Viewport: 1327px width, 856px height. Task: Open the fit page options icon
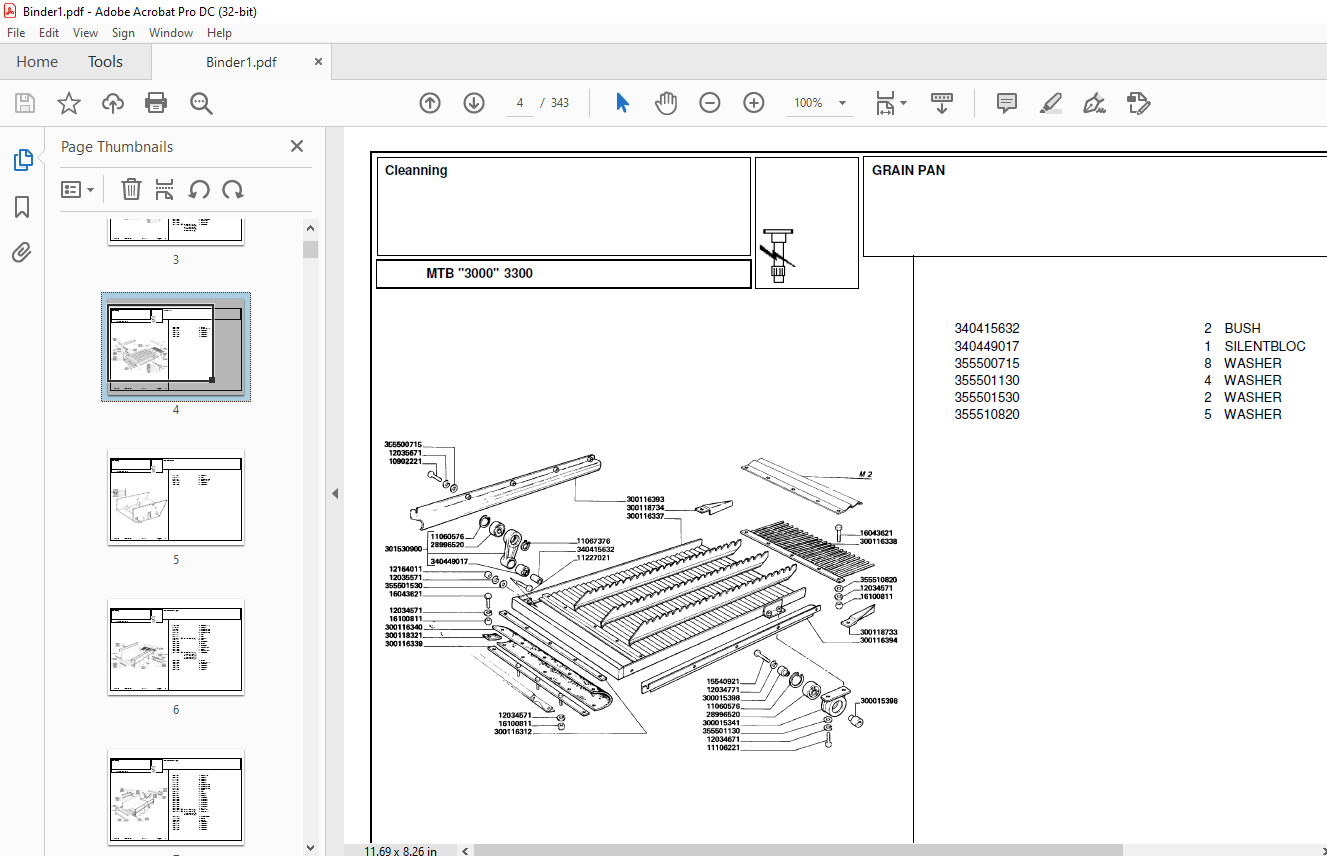890,103
